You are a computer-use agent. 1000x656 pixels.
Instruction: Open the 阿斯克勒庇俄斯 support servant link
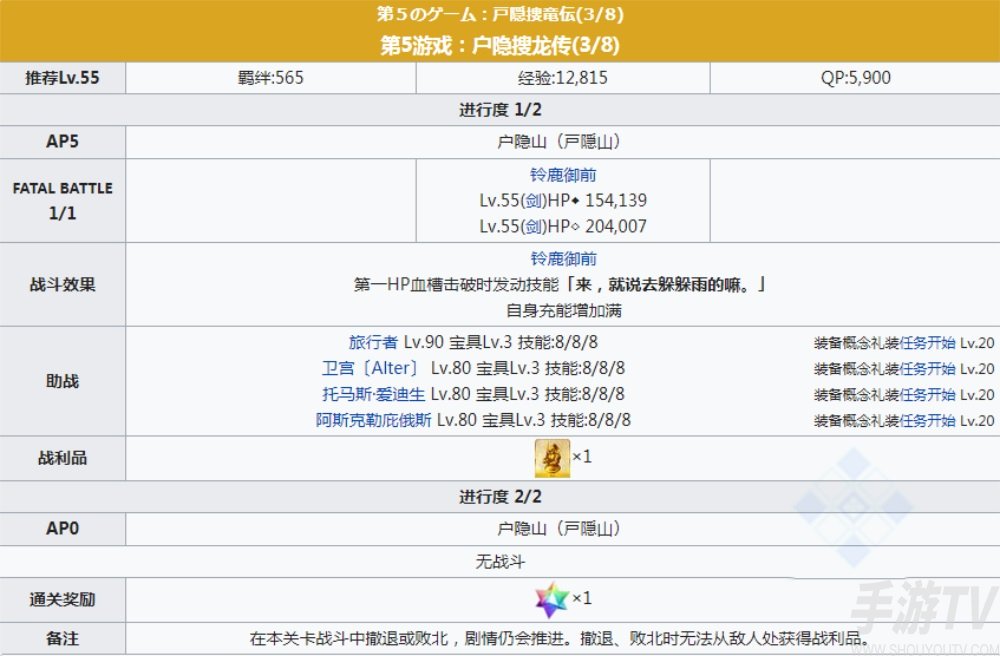point(374,420)
